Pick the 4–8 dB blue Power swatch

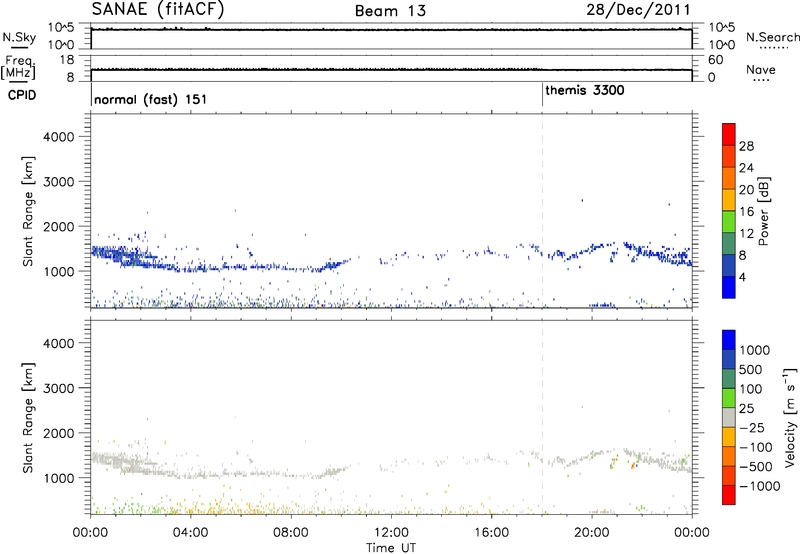point(729,266)
